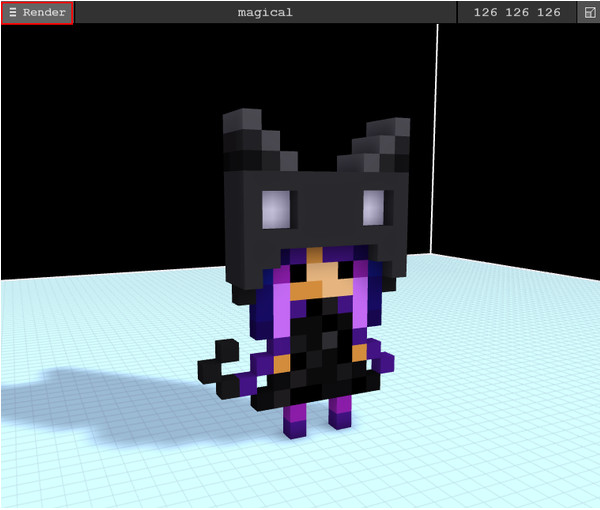The height and width of the screenshot is (510, 600).
Task: Click the project name field 'magical'
Action: click(x=265, y=13)
